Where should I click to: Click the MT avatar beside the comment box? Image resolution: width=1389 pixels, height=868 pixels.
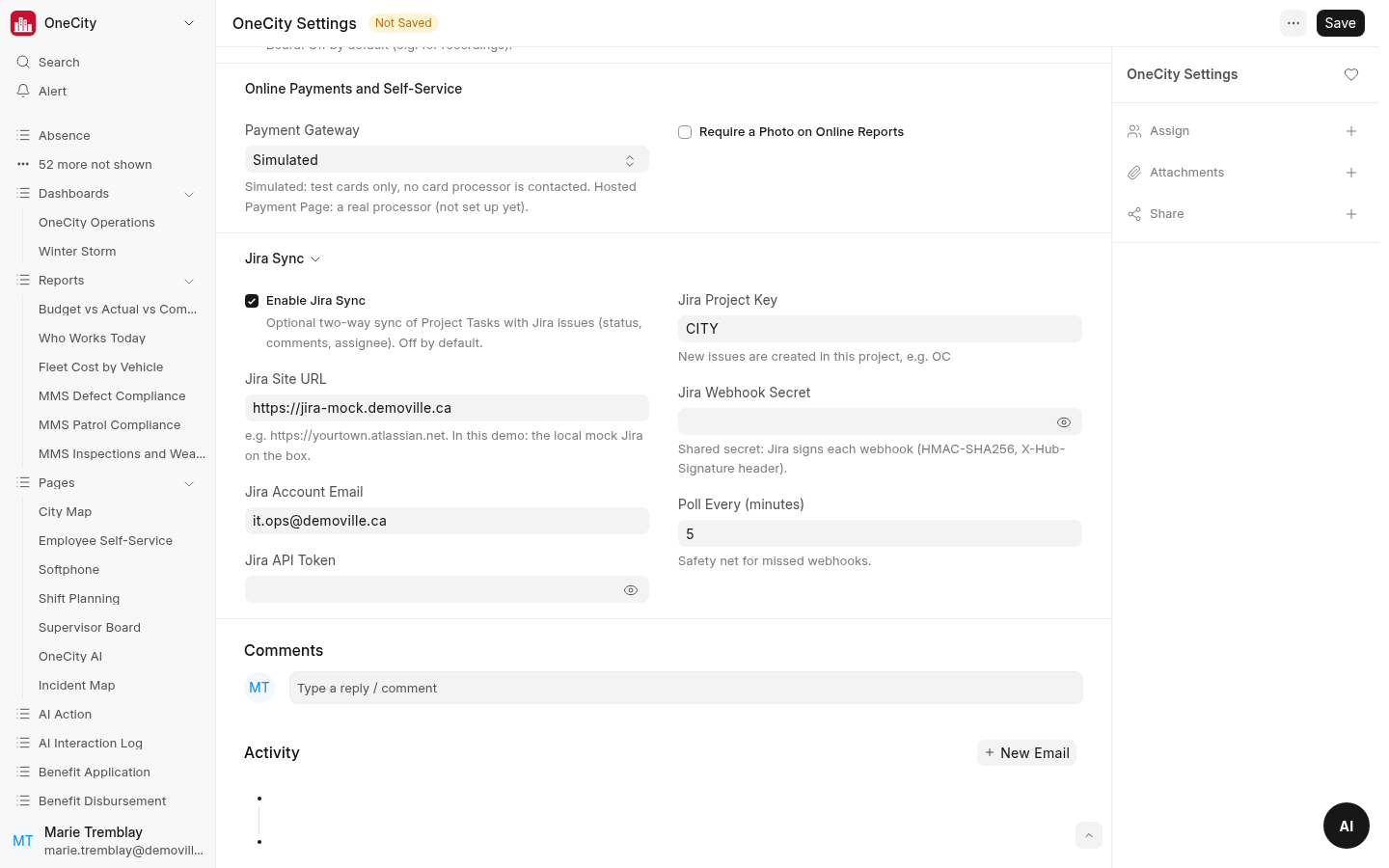pos(259,688)
